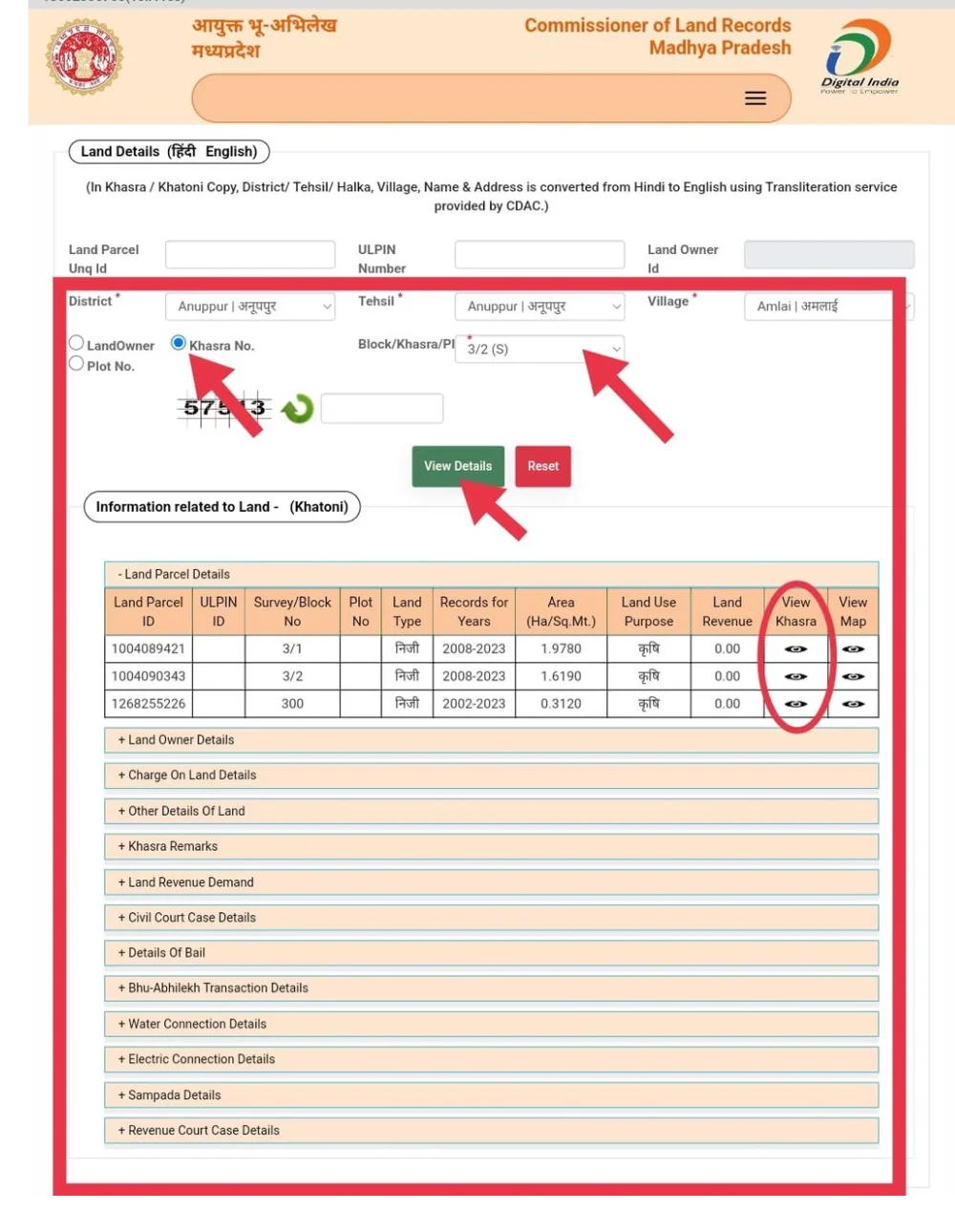Open the hamburger menu icon
The width and height of the screenshot is (955, 1232).
755,98
